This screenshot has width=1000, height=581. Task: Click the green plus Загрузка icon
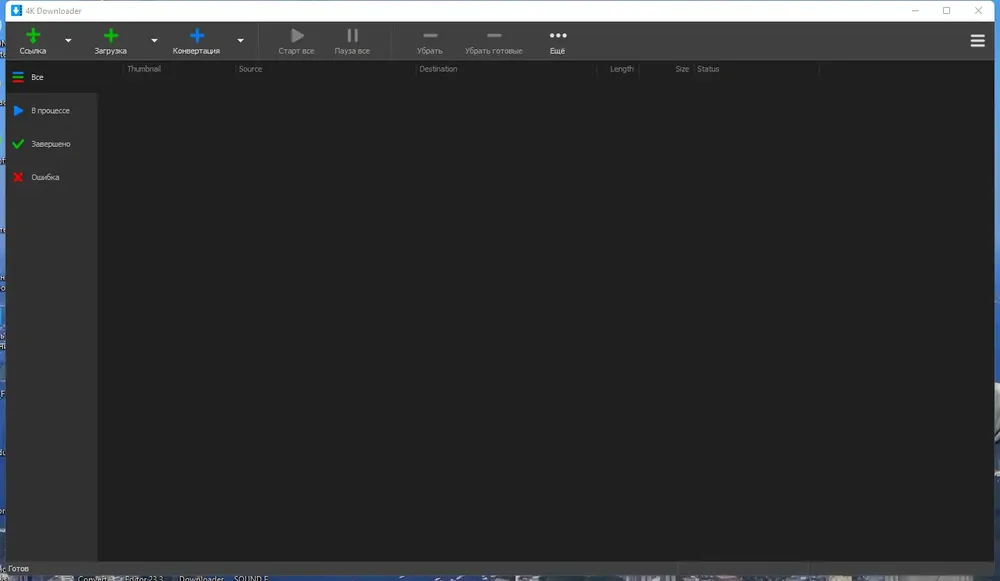[x=111, y=36]
